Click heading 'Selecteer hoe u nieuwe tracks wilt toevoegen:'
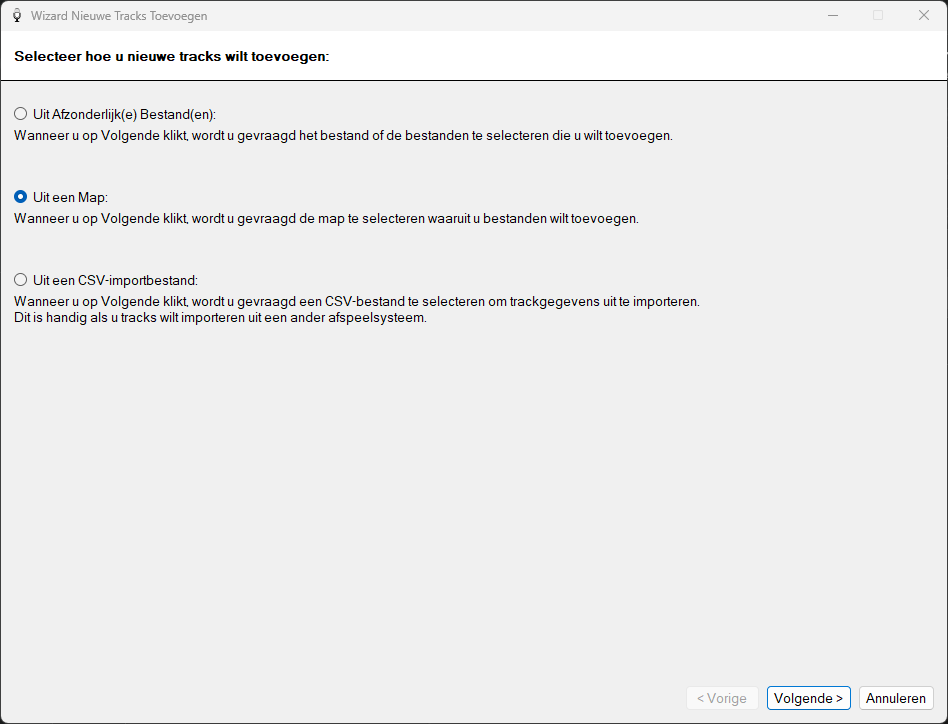Image resolution: width=948 pixels, height=724 pixels. 172,56
